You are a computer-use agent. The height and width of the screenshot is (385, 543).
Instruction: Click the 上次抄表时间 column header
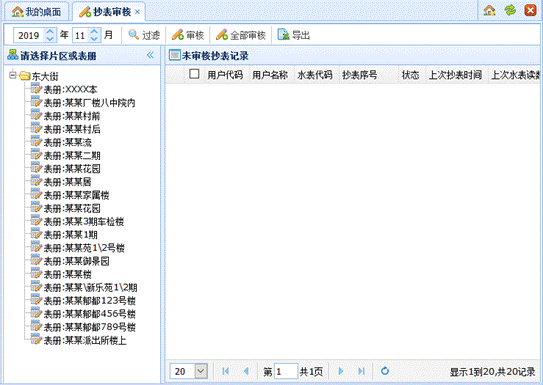coord(455,74)
